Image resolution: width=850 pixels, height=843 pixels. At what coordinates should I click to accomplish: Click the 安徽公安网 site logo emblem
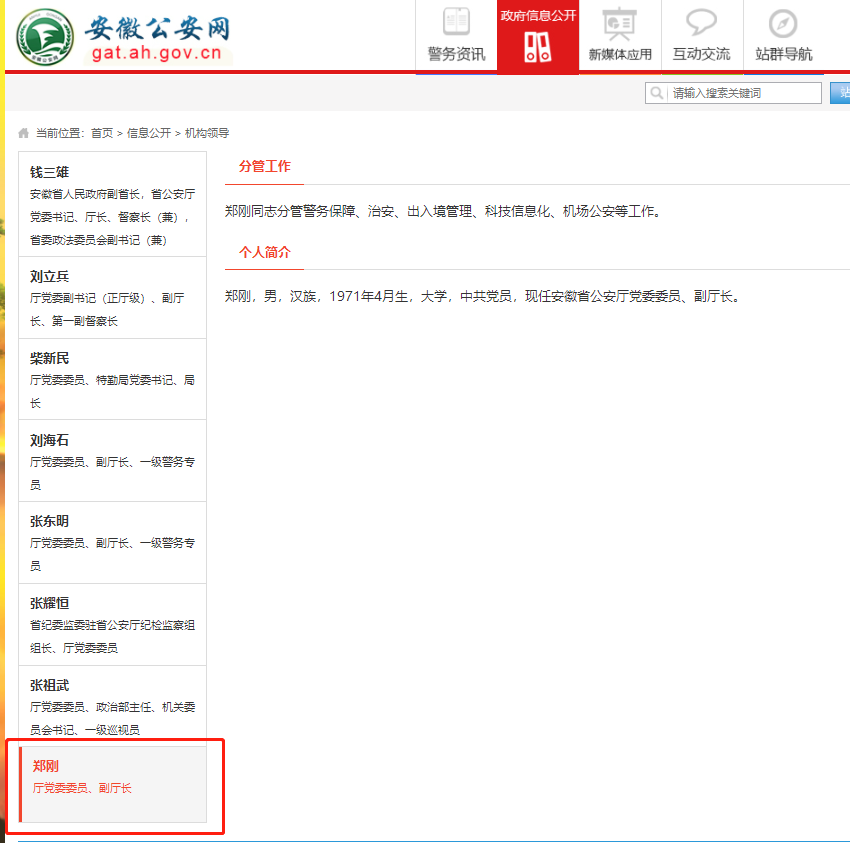point(44,38)
